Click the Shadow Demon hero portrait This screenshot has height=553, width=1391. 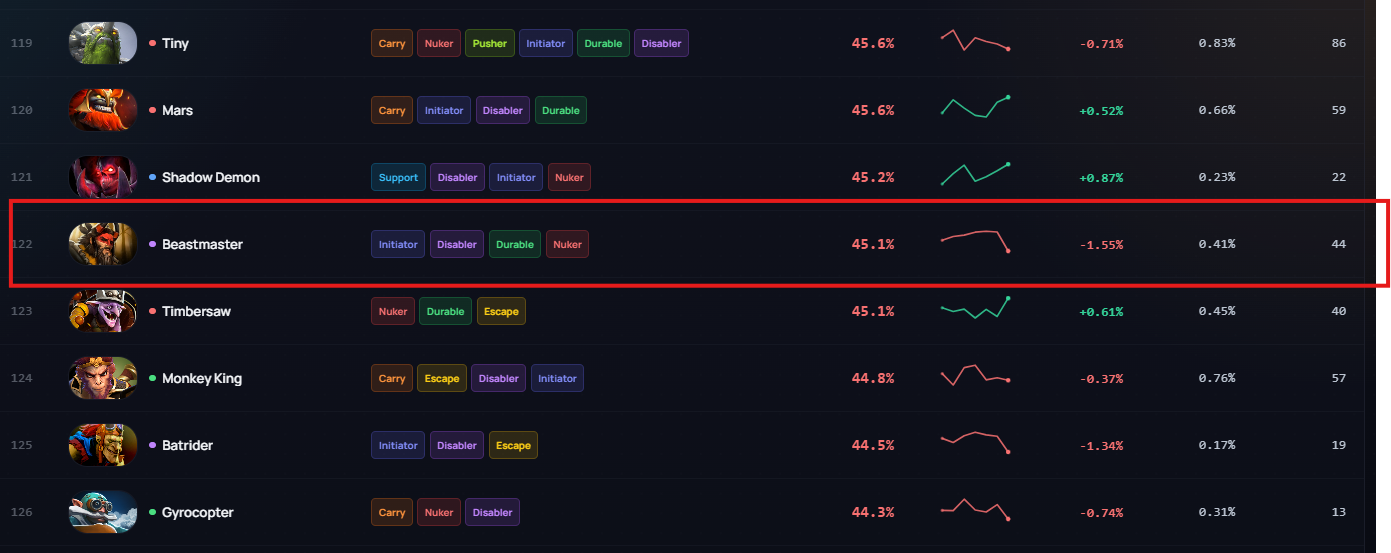(x=103, y=177)
